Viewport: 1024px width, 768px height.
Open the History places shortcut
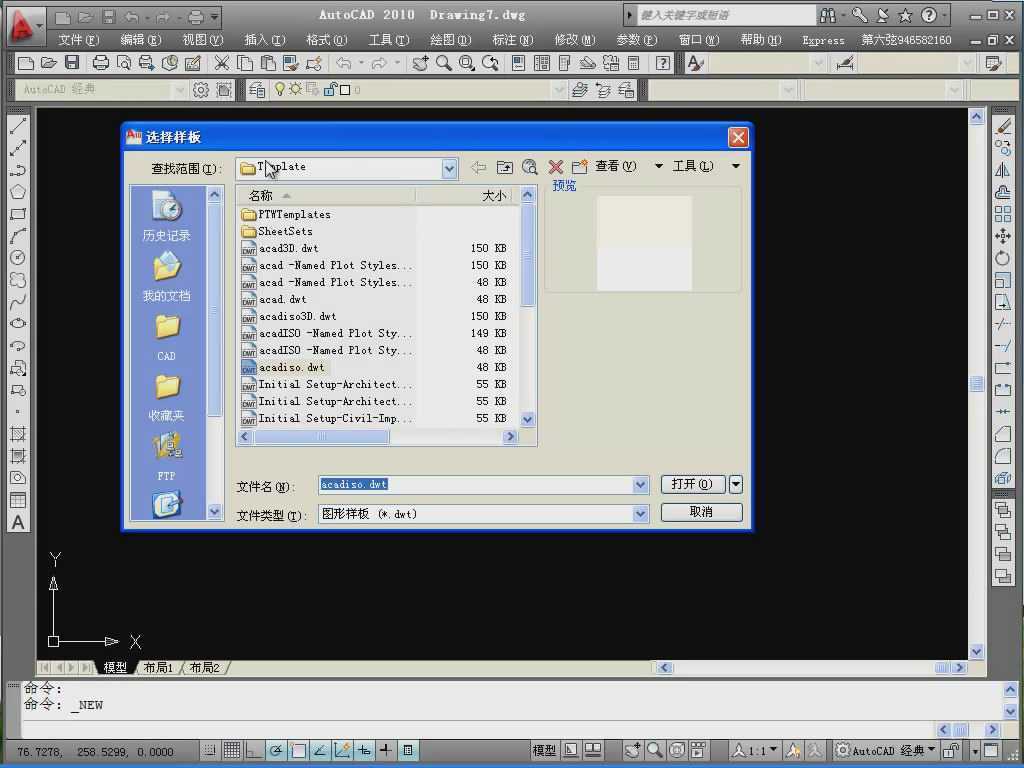point(167,216)
